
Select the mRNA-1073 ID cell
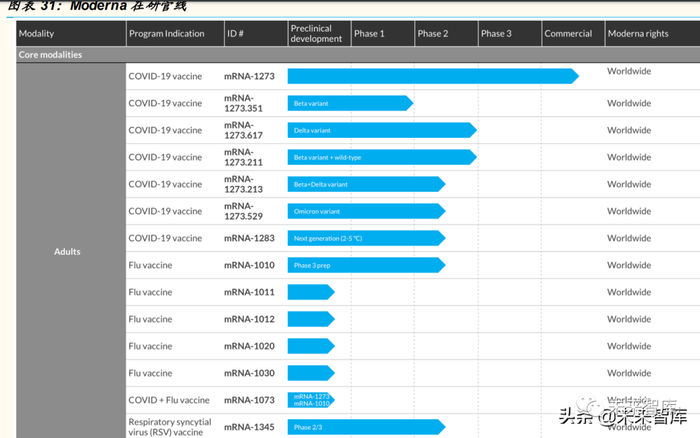click(249, 400)
